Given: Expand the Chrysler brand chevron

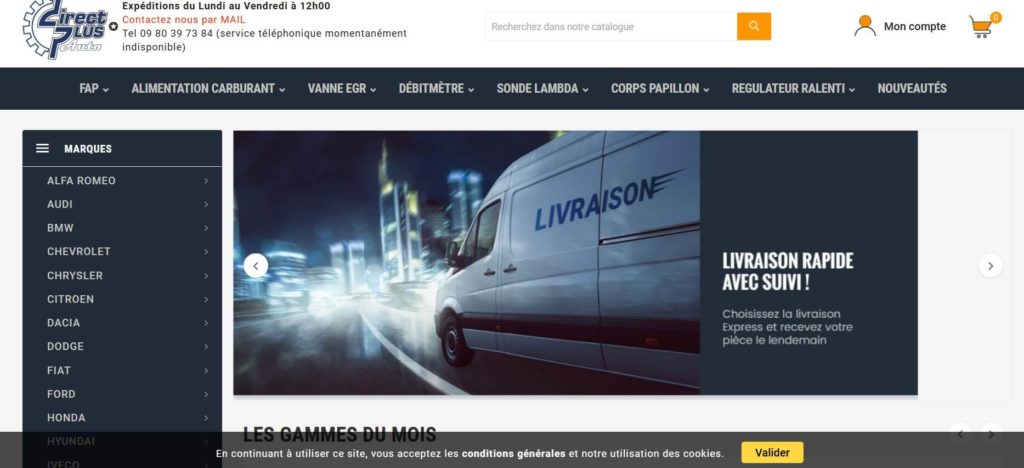Looking at the screenshot, I should click(x=206, y=275).
